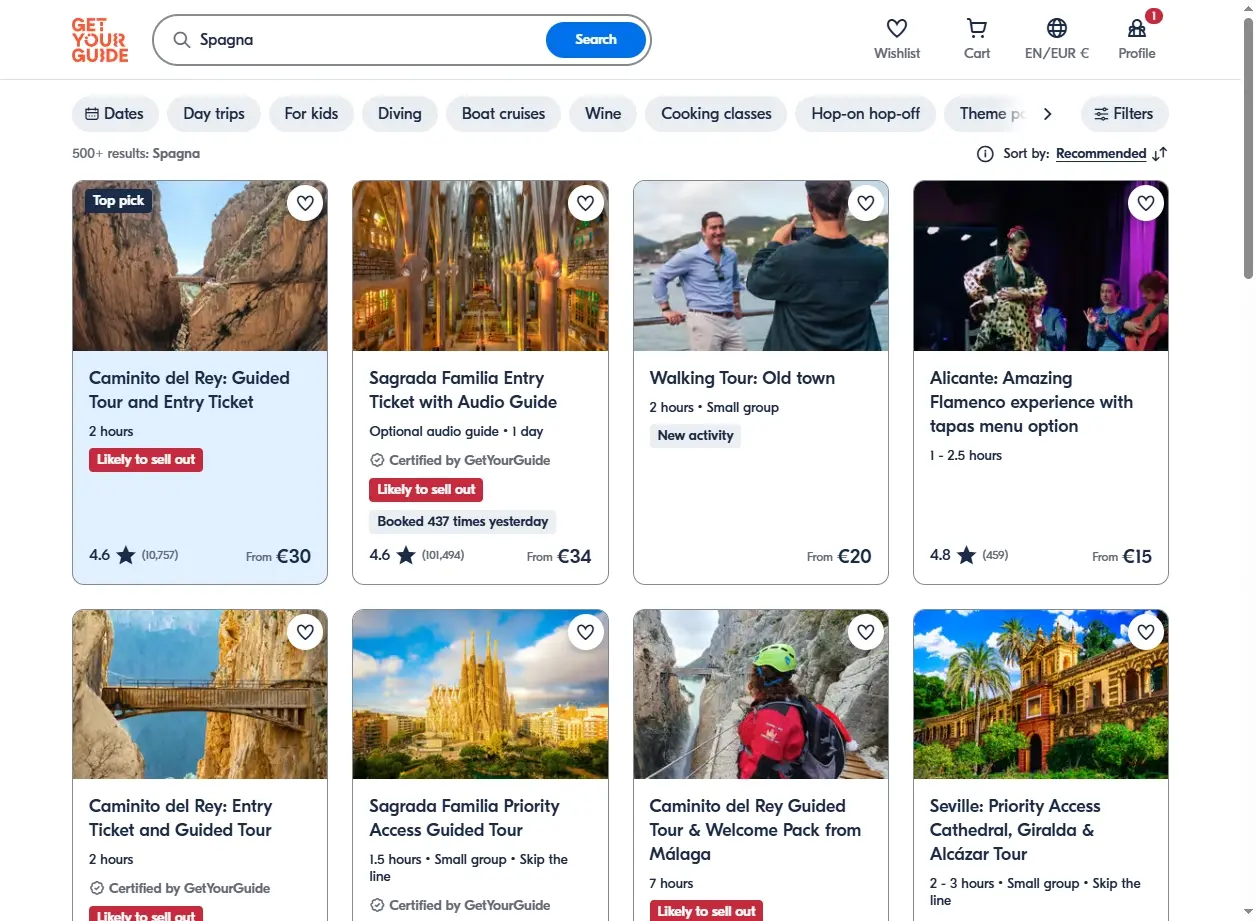Open the Sagrada Familia interior photo

pos(480,266)
